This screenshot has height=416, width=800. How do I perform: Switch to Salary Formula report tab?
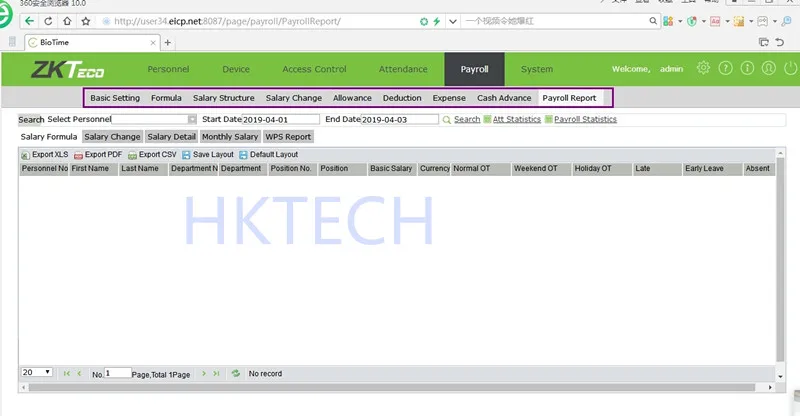[49, 137]
